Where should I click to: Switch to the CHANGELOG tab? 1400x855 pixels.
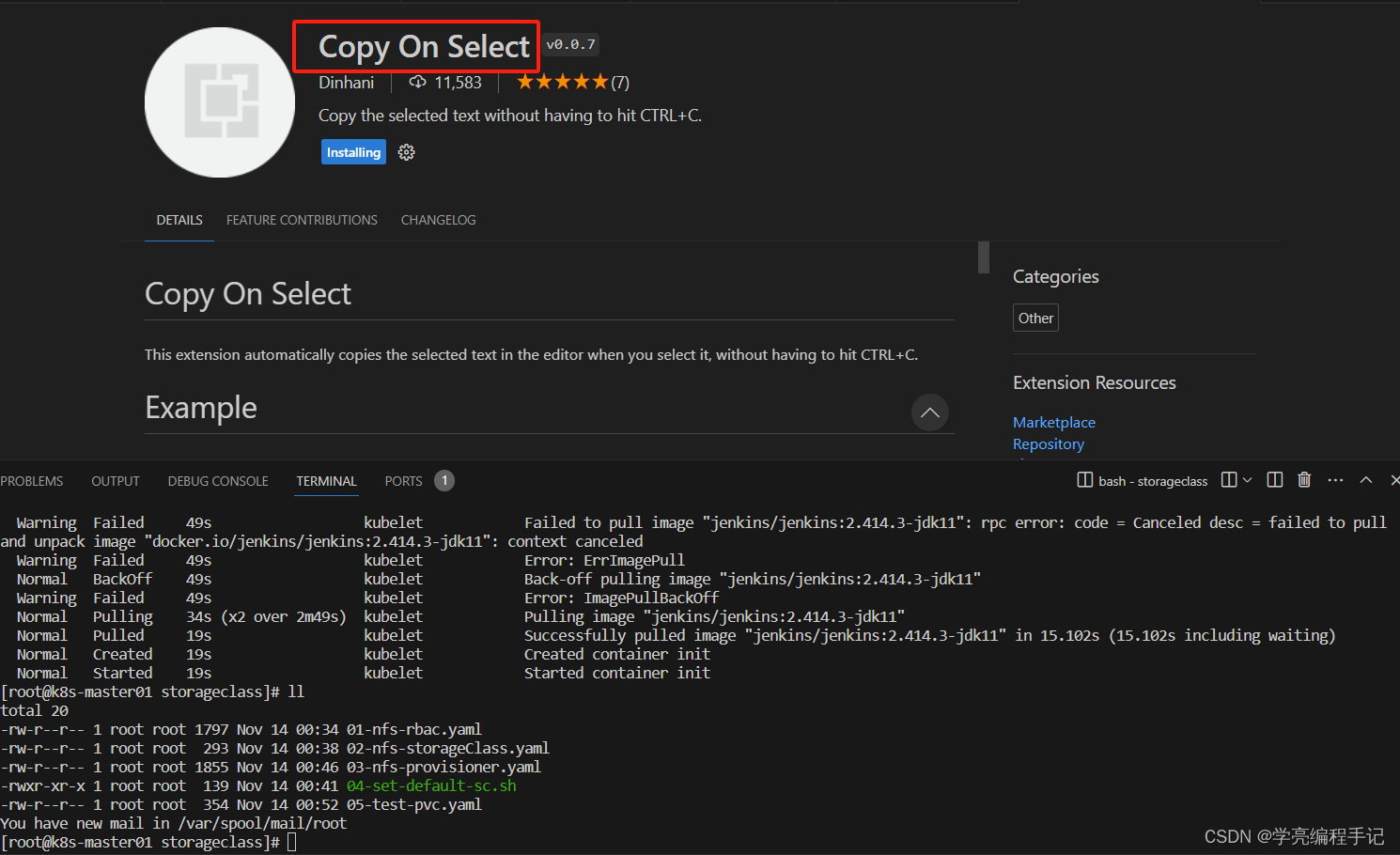(438, 220)
